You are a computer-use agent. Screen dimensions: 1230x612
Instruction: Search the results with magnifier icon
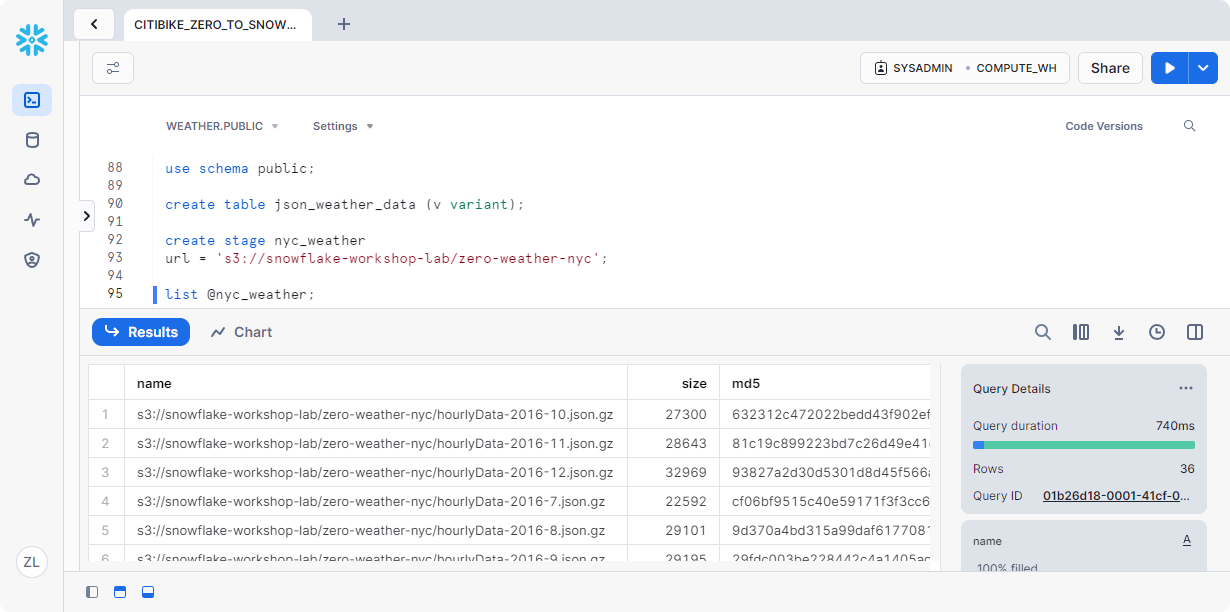[x=1043, y=332]
